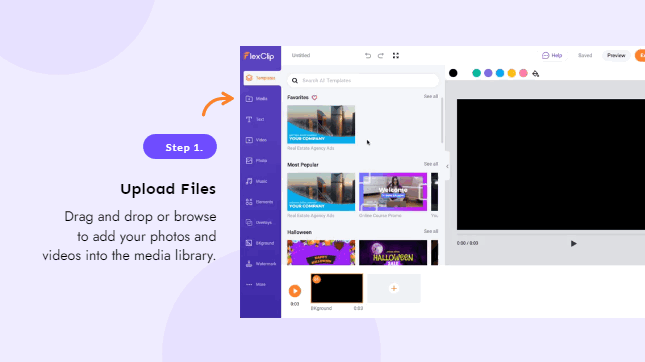645x362 pixels.
Task: Open the Media sidebar panel
Action: [257, 99]
